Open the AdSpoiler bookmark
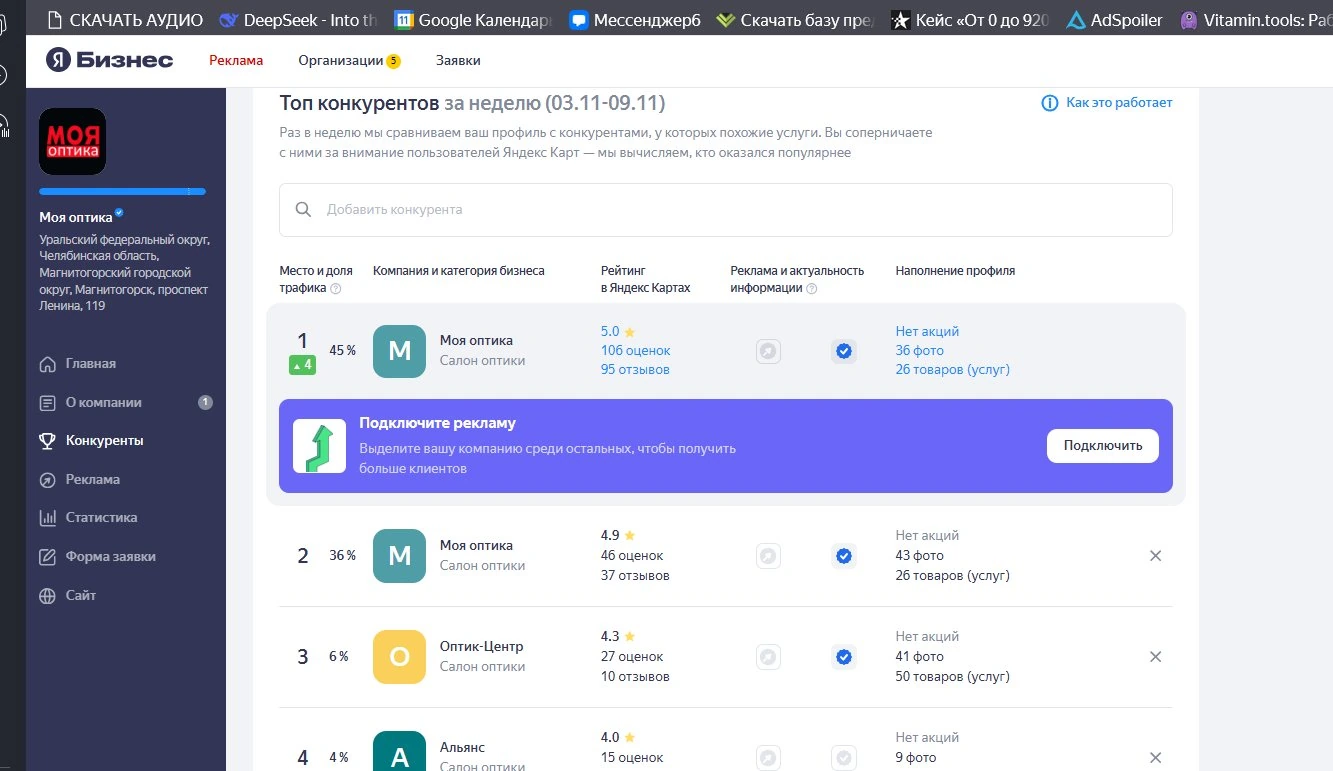 (1115, 19)
